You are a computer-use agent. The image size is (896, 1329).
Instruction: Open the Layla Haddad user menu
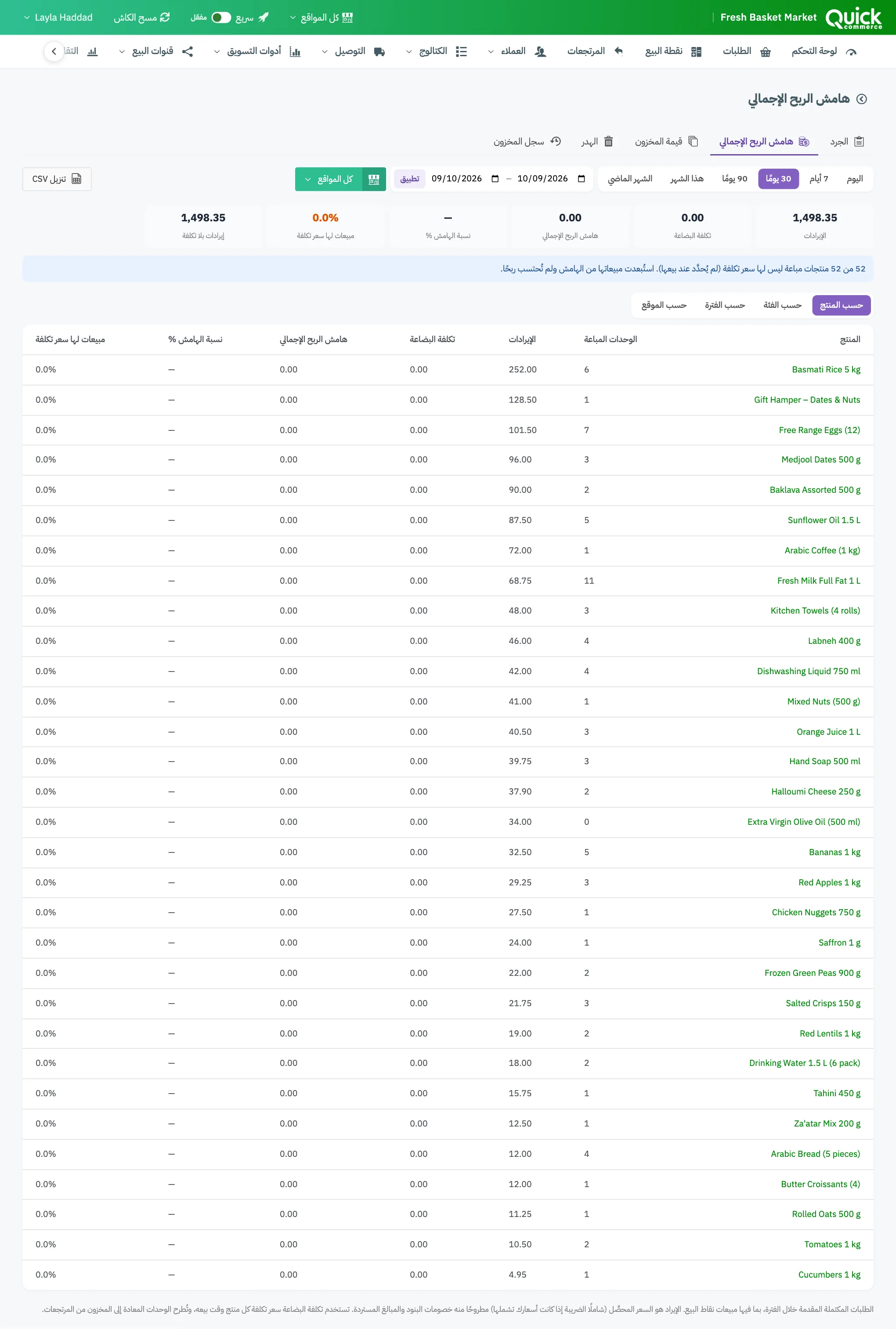coord(58,18)
